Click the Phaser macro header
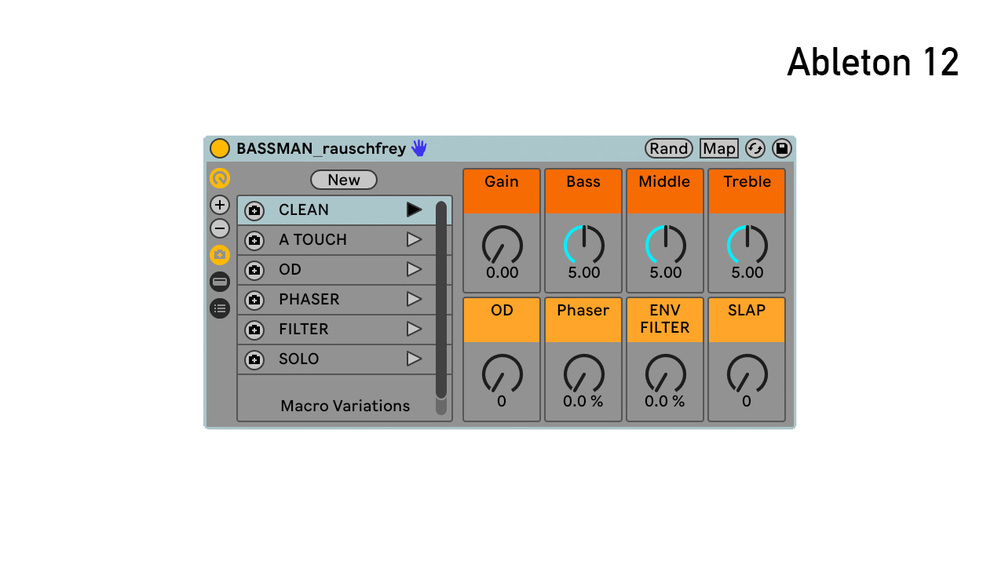The width and height of the screenshot is (1005, 565). point(583,320)
